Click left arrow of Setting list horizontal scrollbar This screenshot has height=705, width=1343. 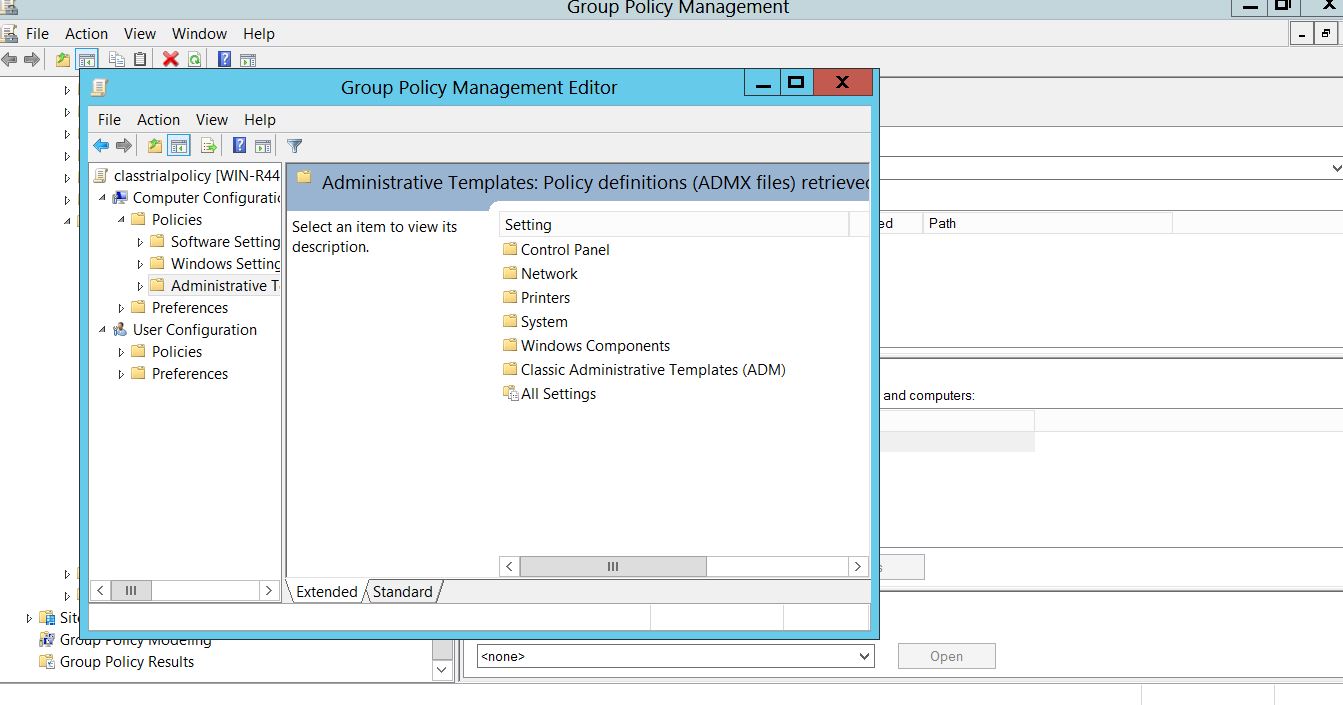(510, 567)
